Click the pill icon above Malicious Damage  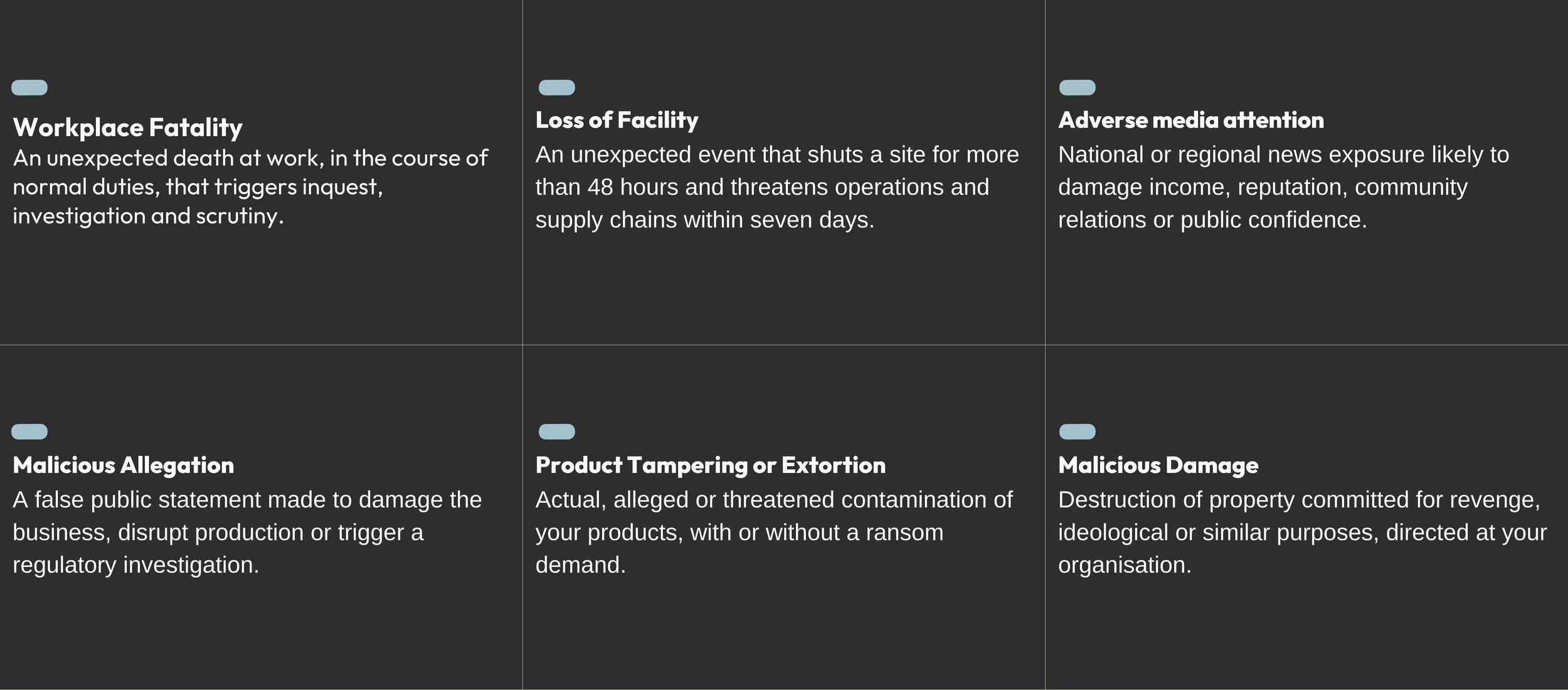[x=1078, y=432]
